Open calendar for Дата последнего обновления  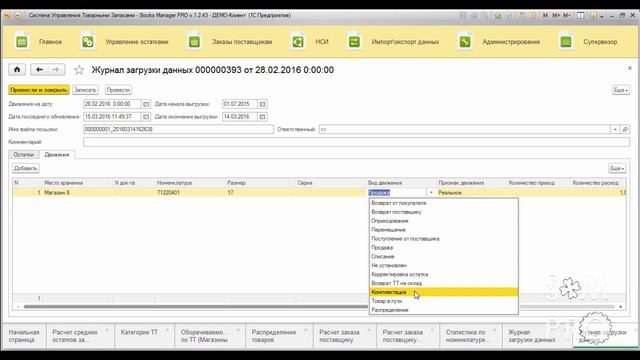(x=146, y=117)
